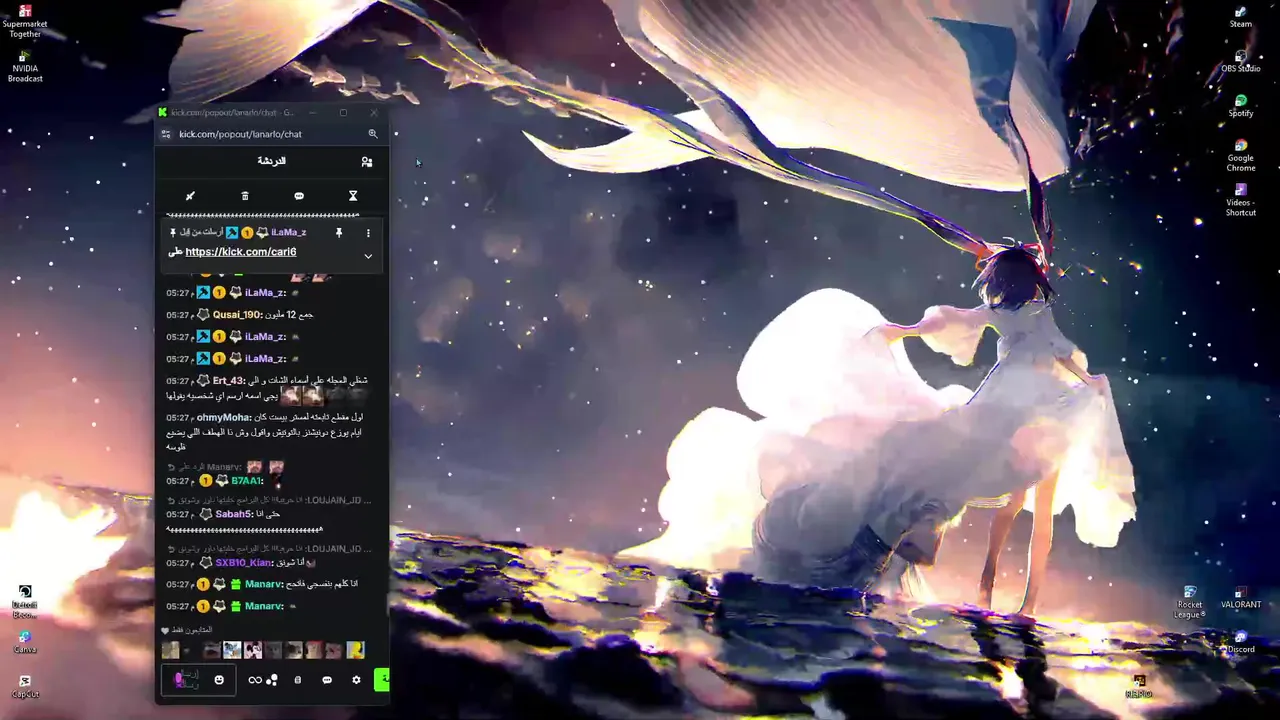Click the browser zoom magnifier icon
The image size is (1280, 720).
[x=373, y=134]
